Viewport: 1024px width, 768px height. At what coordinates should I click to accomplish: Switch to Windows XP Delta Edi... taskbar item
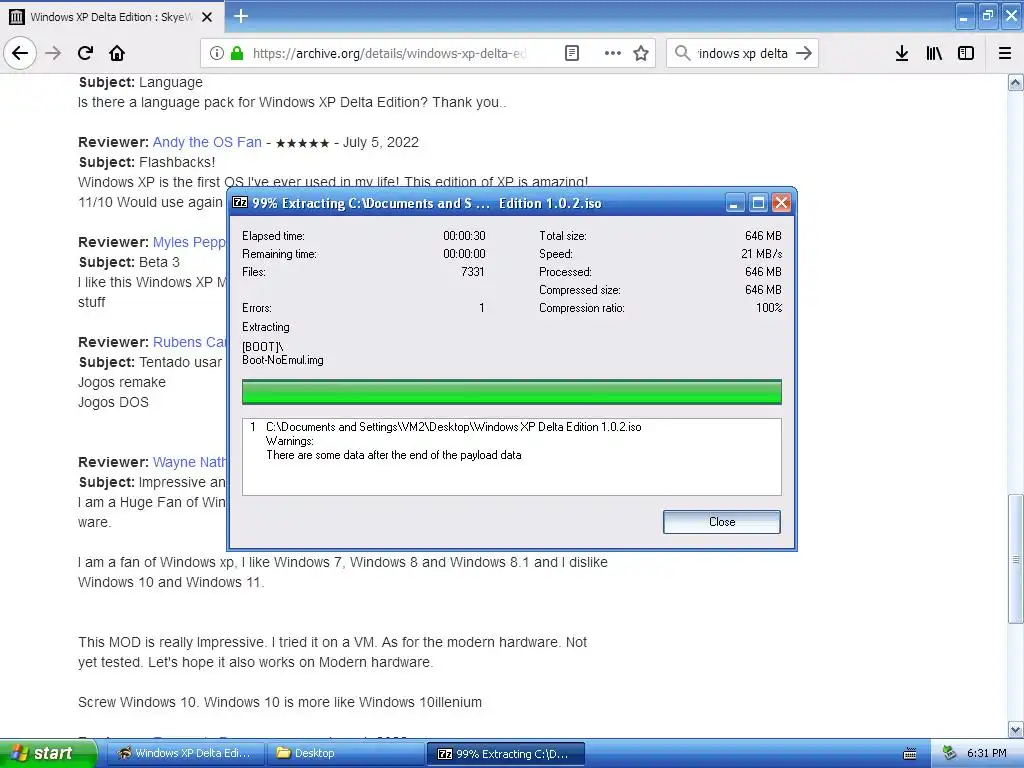[x=185, y=753]
